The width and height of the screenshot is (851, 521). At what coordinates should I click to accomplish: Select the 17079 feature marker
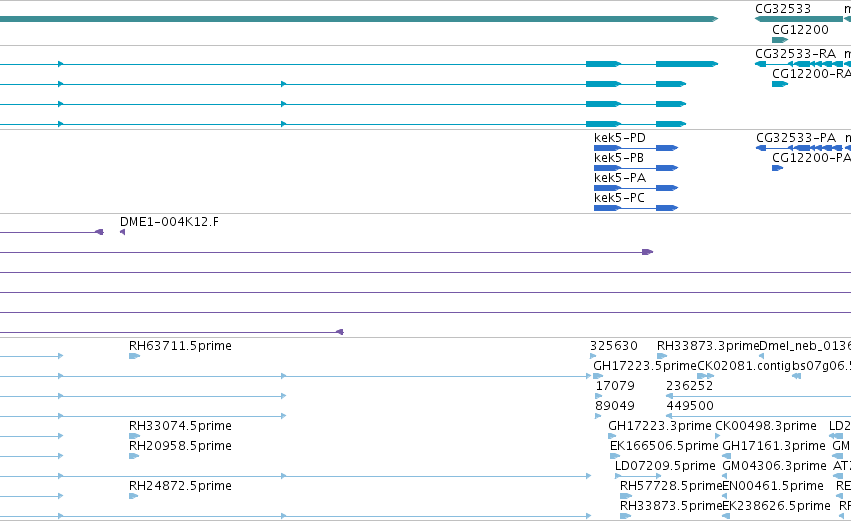(x=599, y=396)
